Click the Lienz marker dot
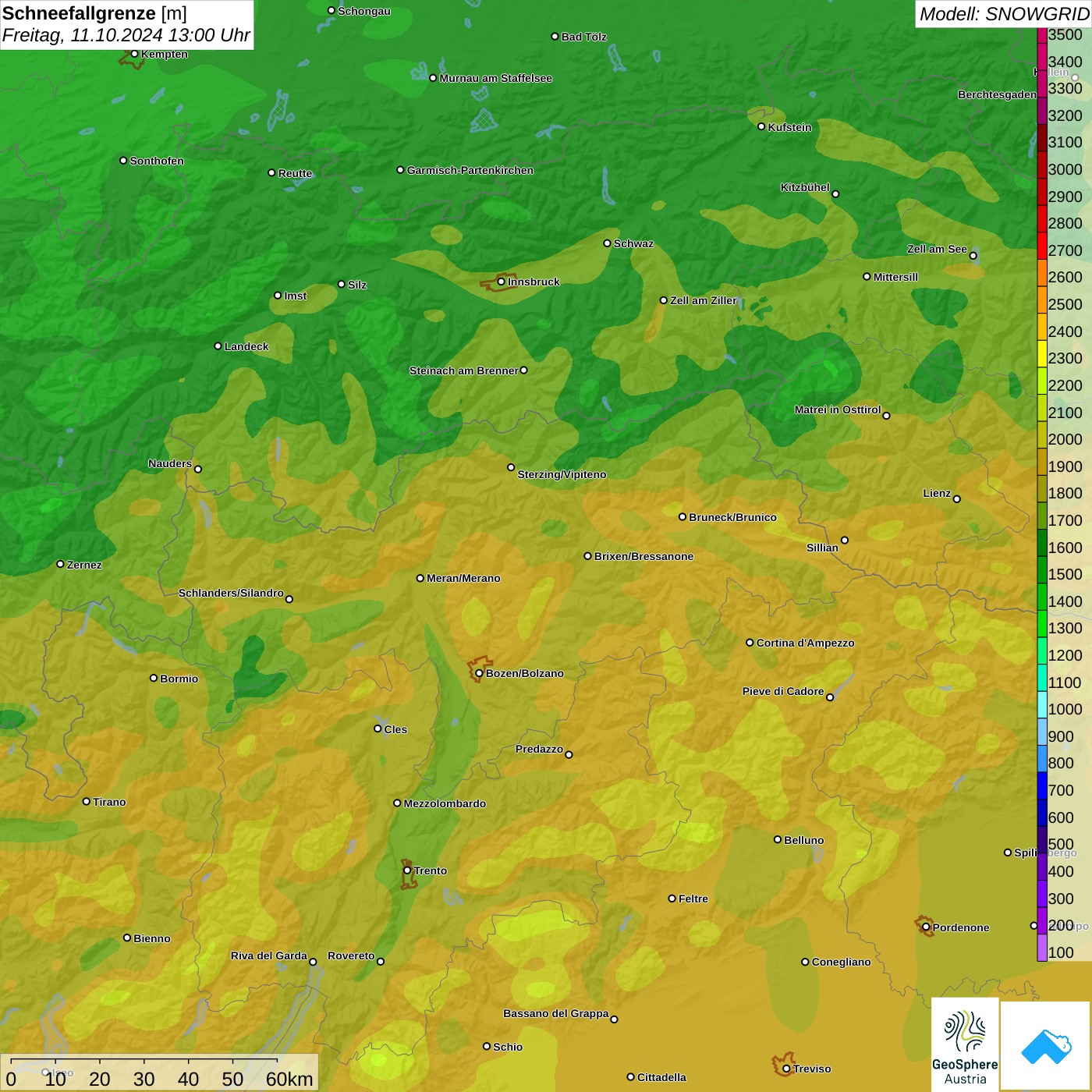The height and width of the screenshot is (1092, 1092). [x=957, y=499]
